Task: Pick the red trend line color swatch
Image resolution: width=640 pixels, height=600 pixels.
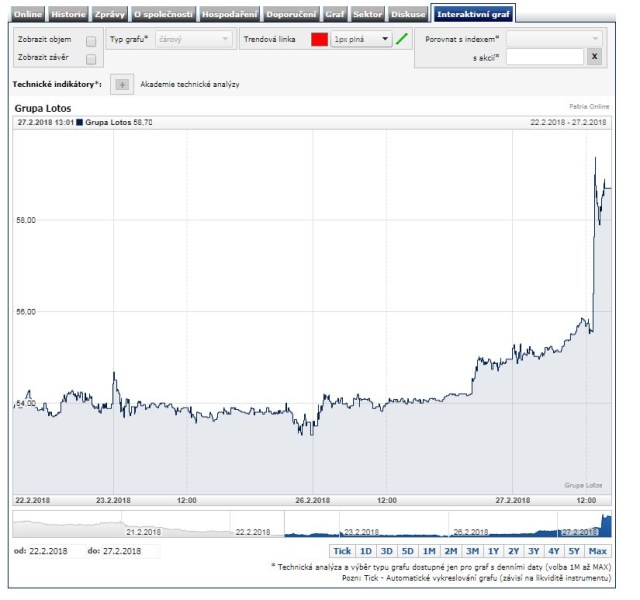Action: click(x=319, y=40)
